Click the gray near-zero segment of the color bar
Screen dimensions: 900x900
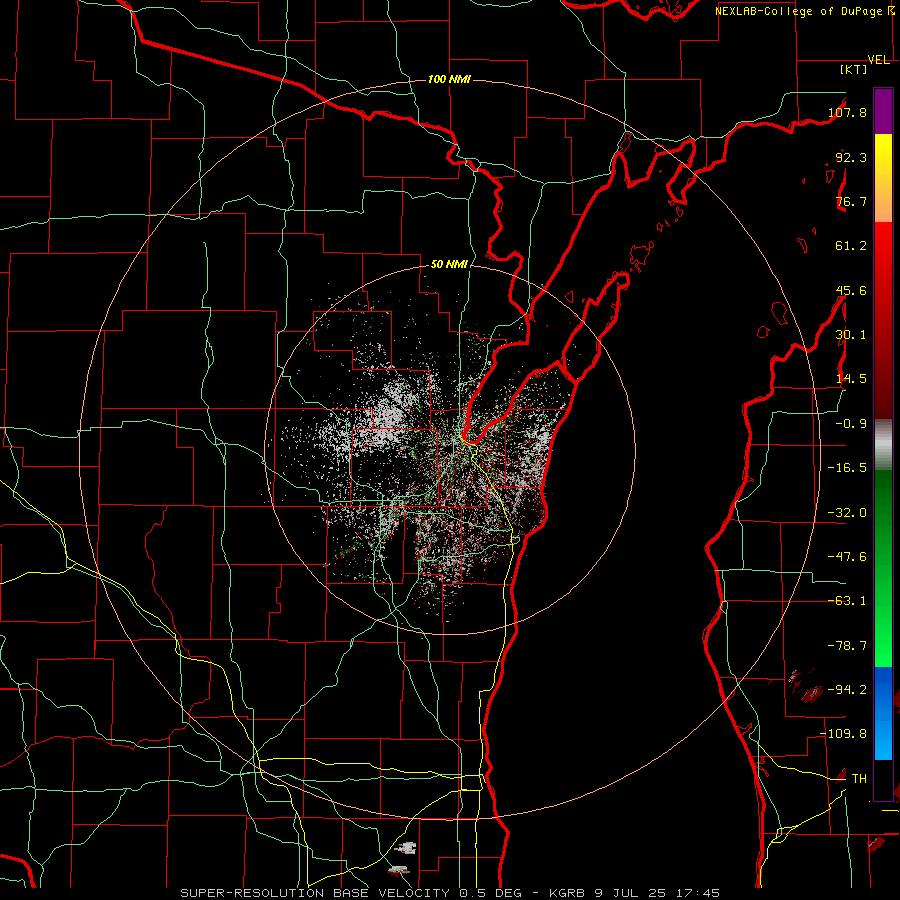pyautogui.click(x=883, y=443)
